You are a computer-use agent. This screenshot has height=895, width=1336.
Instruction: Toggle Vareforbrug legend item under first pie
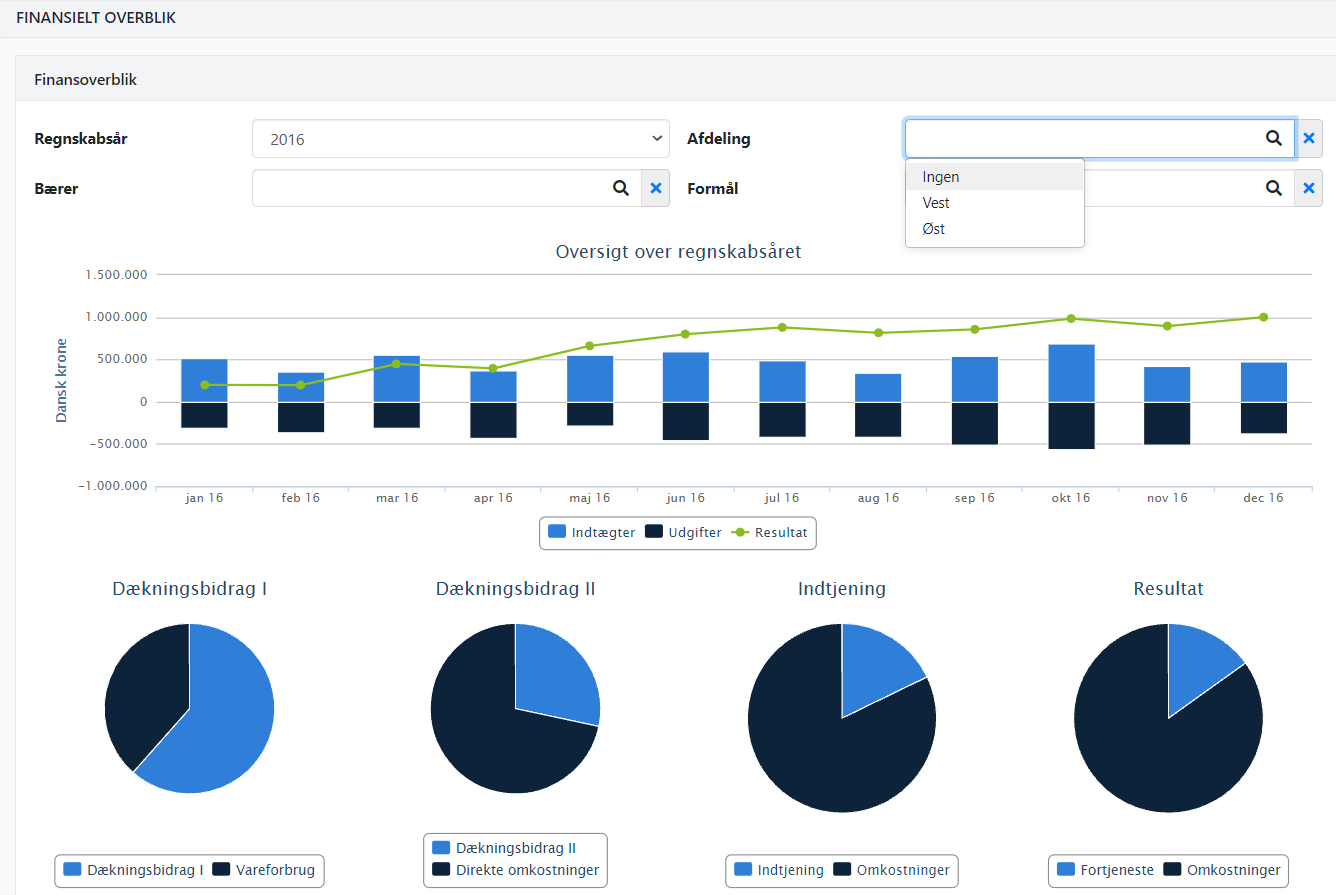pyautogui.click(x=264, y=870)
